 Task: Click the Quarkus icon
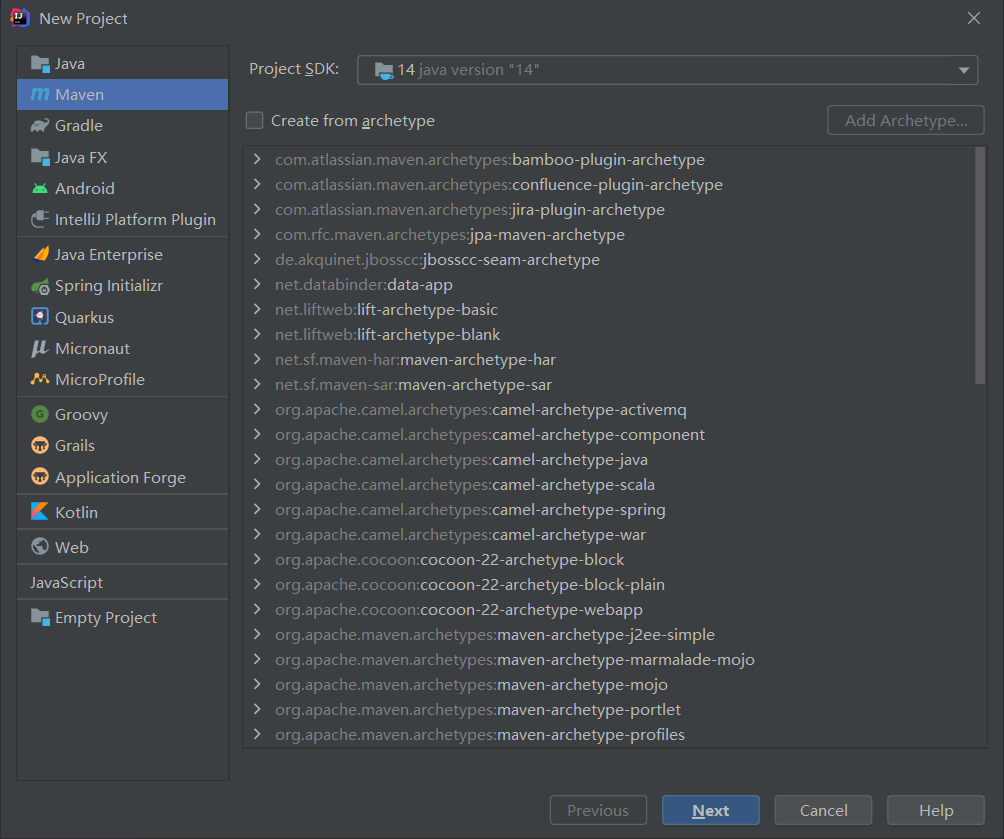[40, 317]
